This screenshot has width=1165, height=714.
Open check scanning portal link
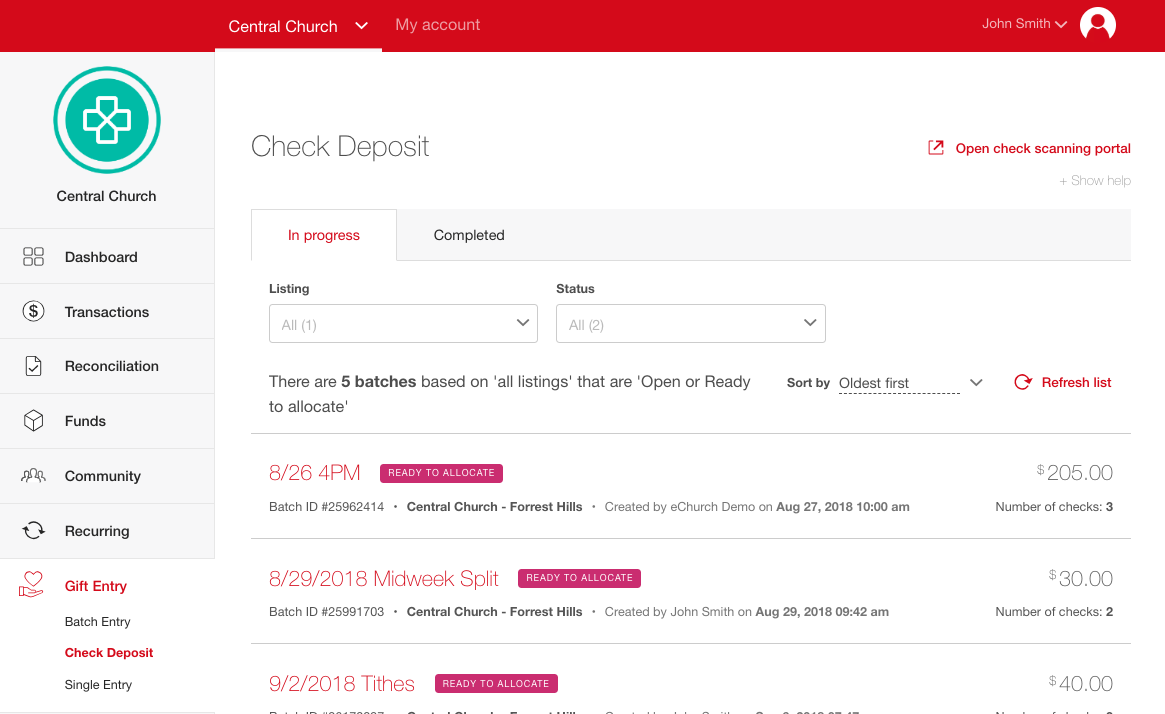click(1042, 148)
